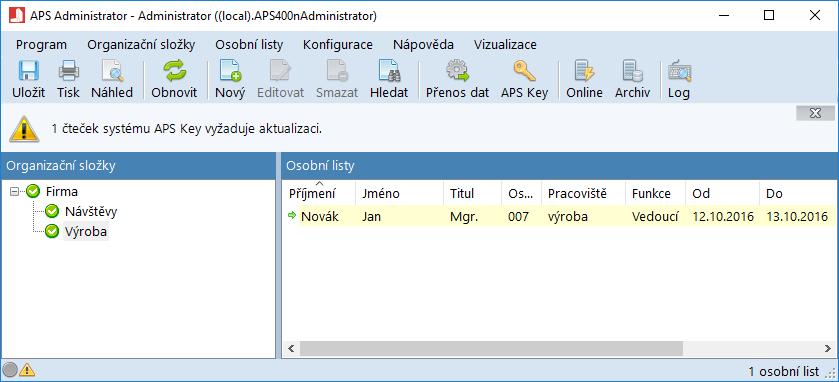The width and height of the screenshot is (839, 382).
Task: Click the APS Administrator title bar icon
Action: (17, 16)
